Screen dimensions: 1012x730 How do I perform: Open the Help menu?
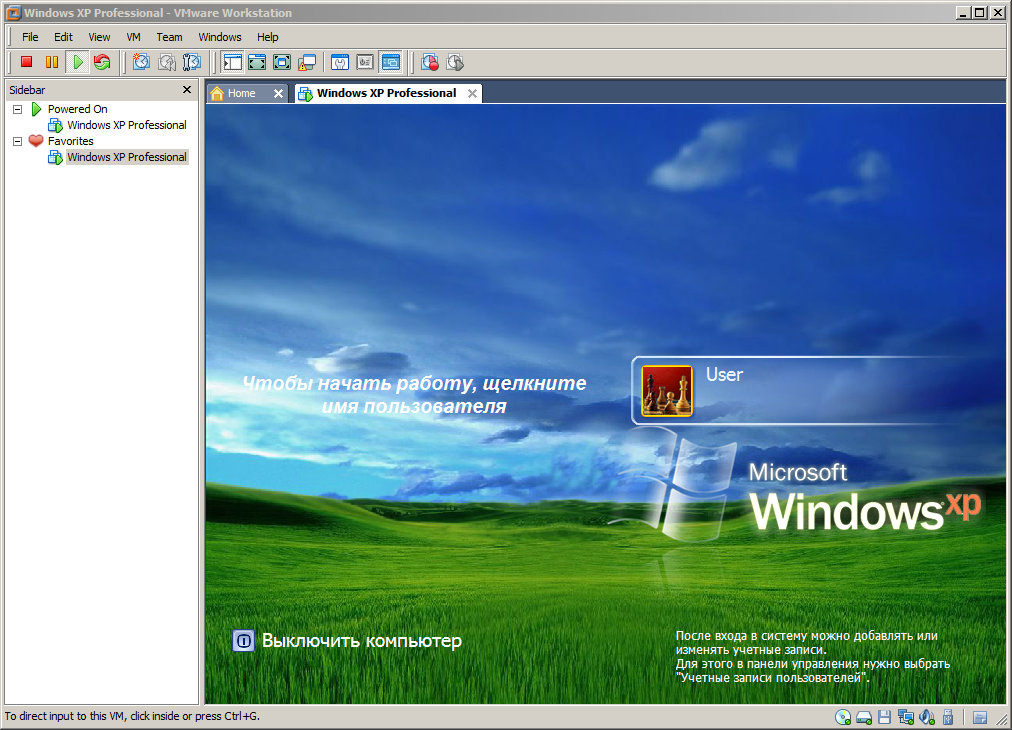tap(267, 37)
